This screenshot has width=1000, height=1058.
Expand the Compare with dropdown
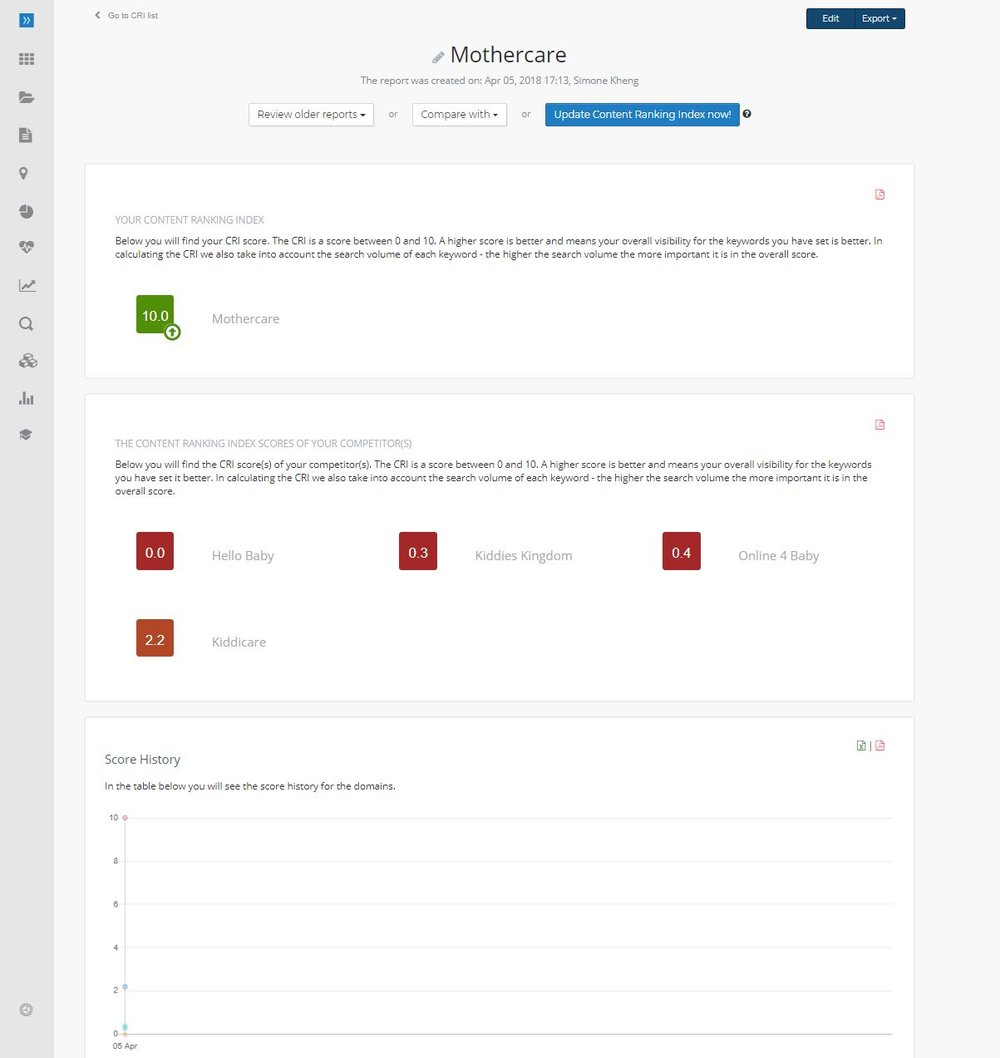(459, 114)
